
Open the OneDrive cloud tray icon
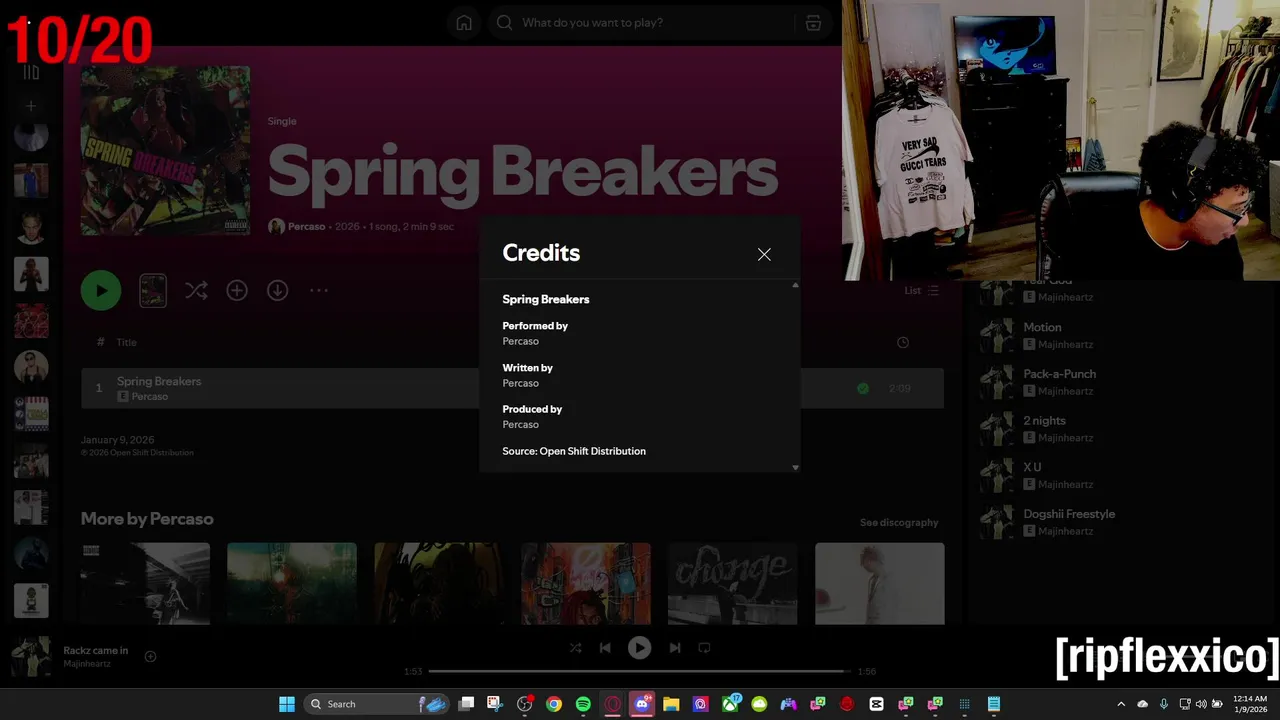1143,704
